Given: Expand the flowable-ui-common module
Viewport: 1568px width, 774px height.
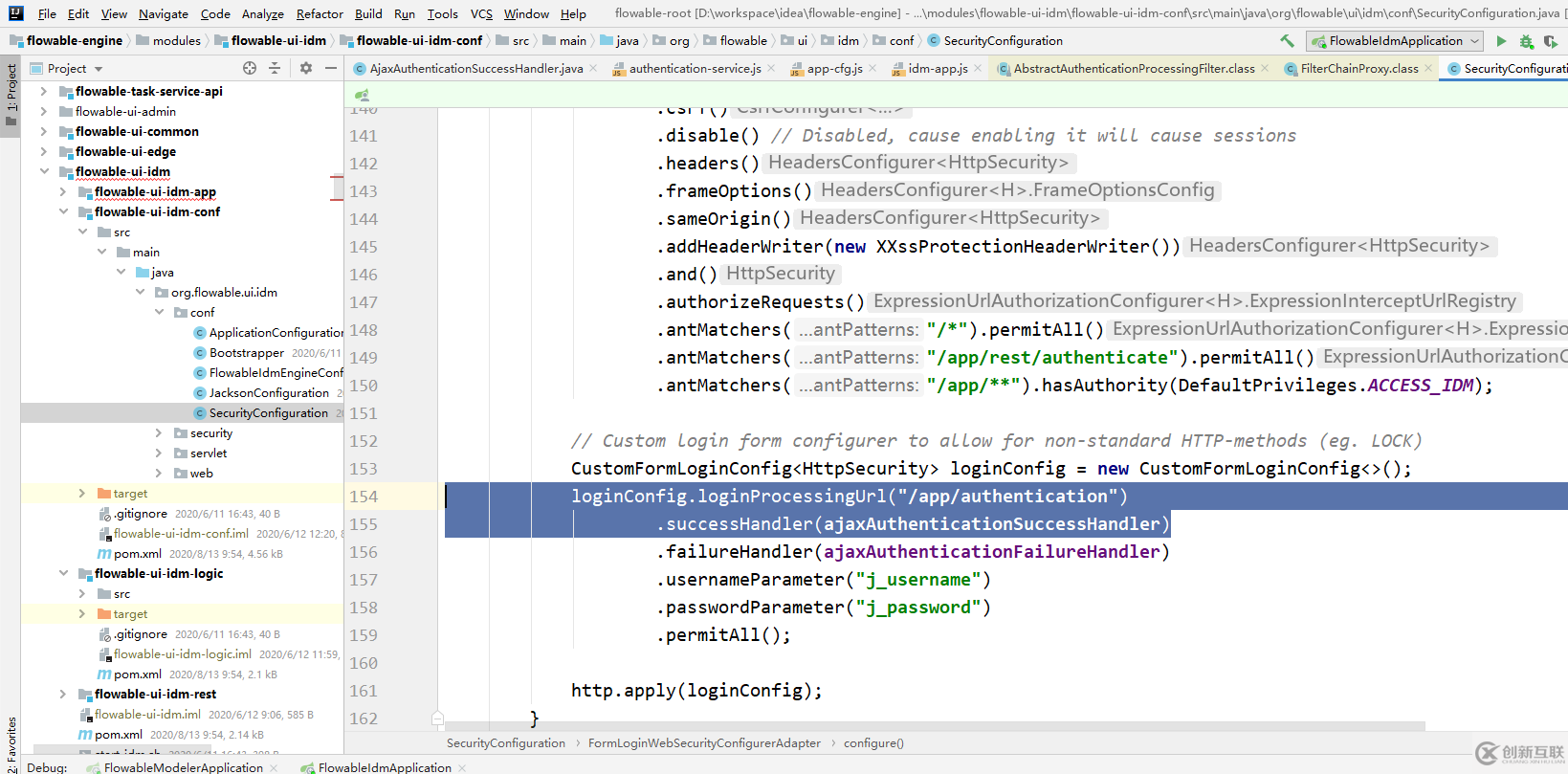Looking at the screenshot, I should tap(44, 131).
